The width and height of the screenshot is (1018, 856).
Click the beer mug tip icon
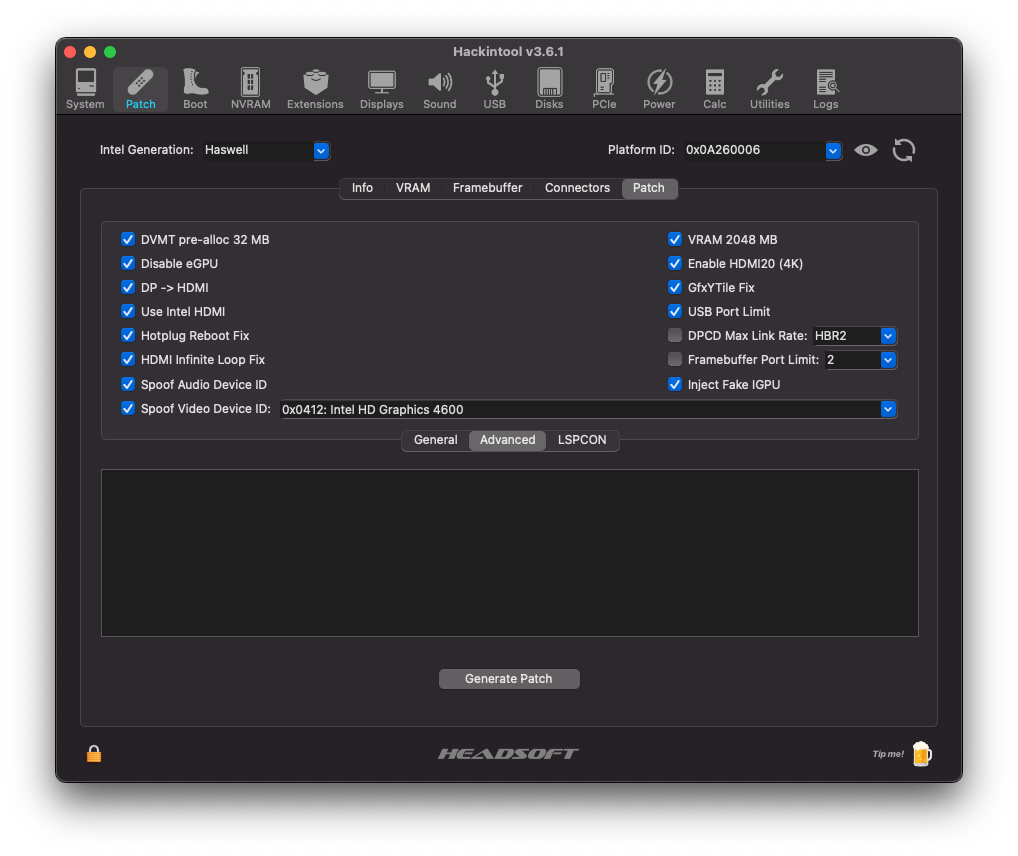click(921, 754)
